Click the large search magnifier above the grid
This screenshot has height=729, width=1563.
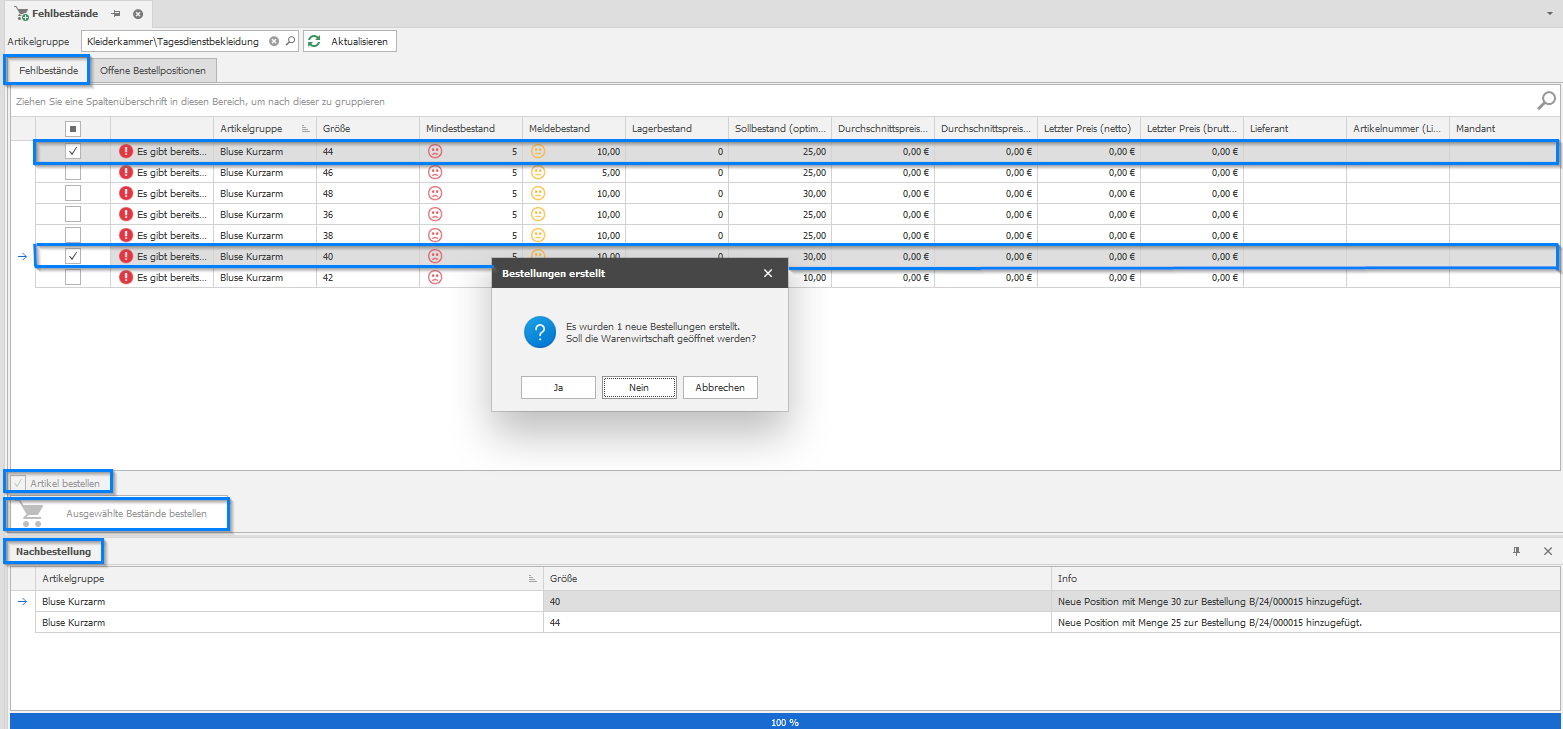pos(1546,100)
